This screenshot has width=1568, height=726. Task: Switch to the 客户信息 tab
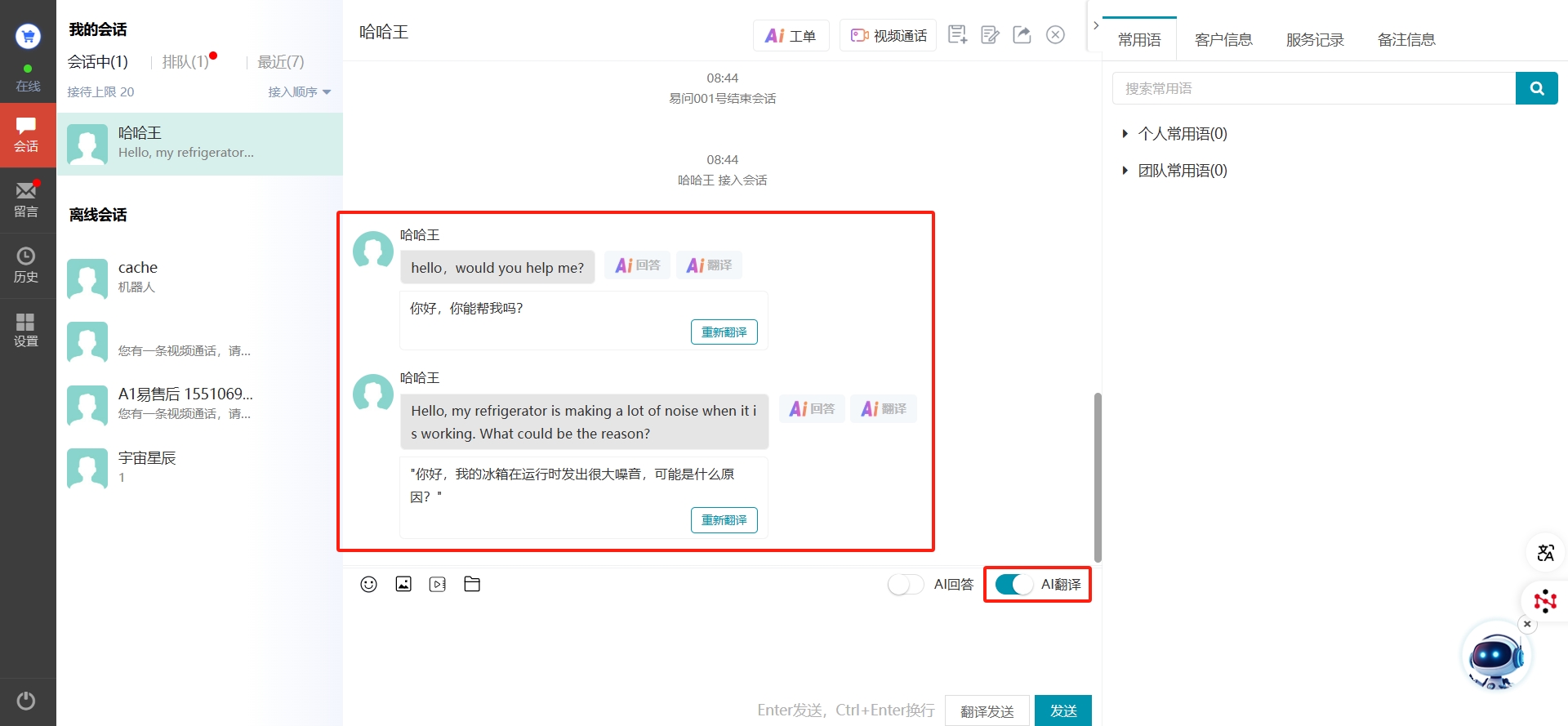pyautogui.click(x=1223, y=39)
